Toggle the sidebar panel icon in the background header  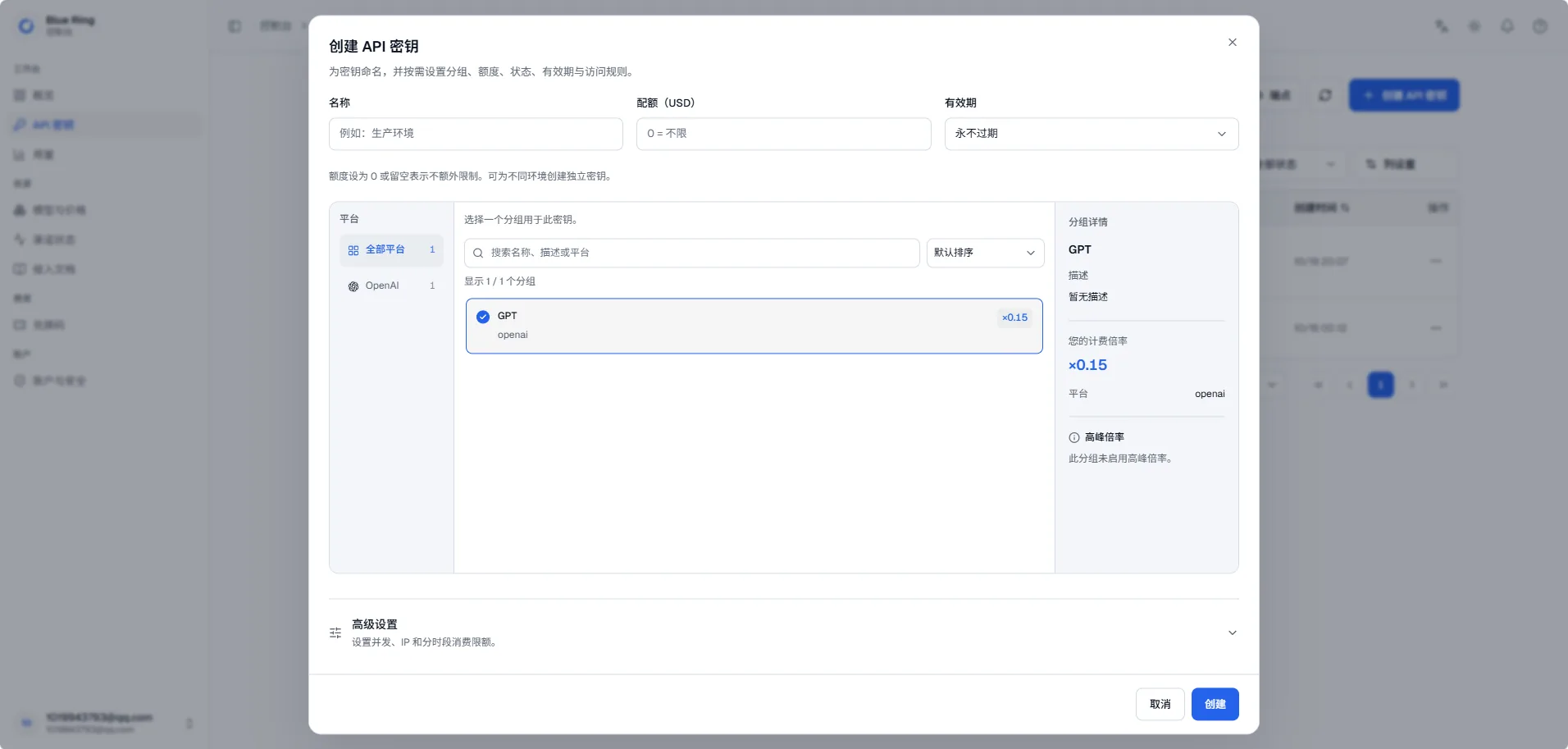235,26
